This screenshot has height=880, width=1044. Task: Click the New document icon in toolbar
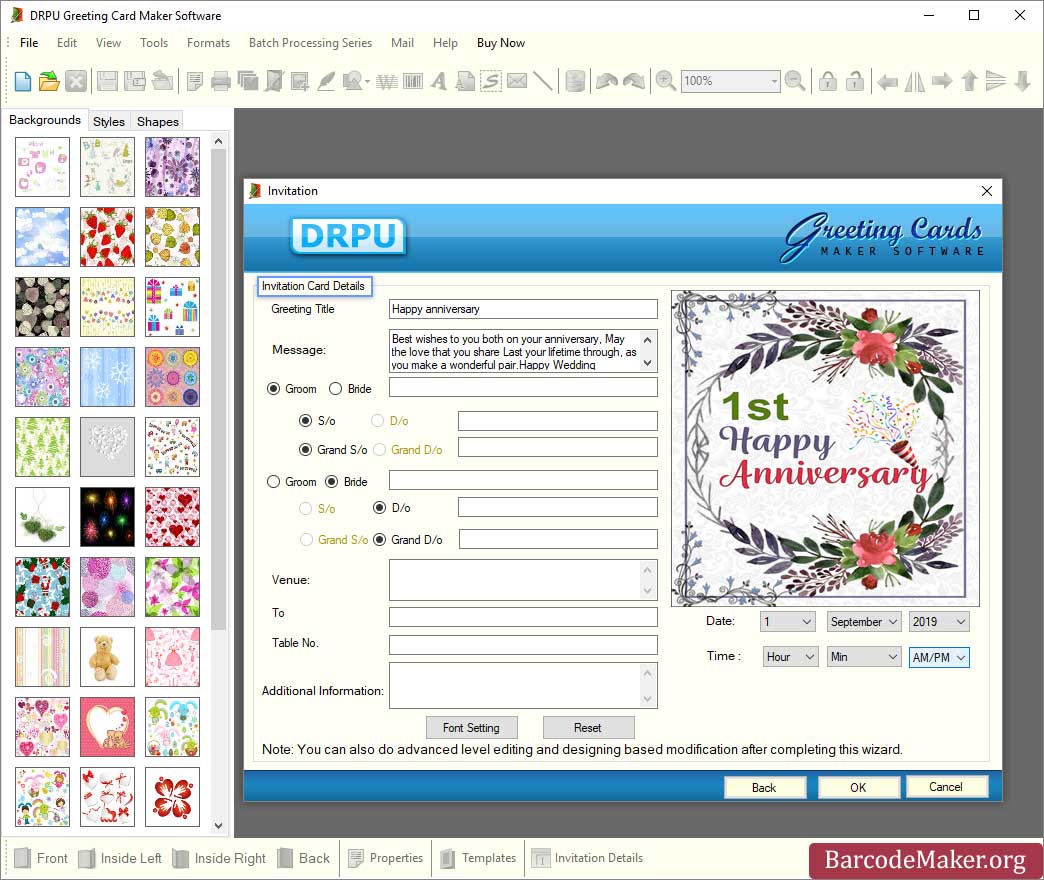(x=22, y=82)
